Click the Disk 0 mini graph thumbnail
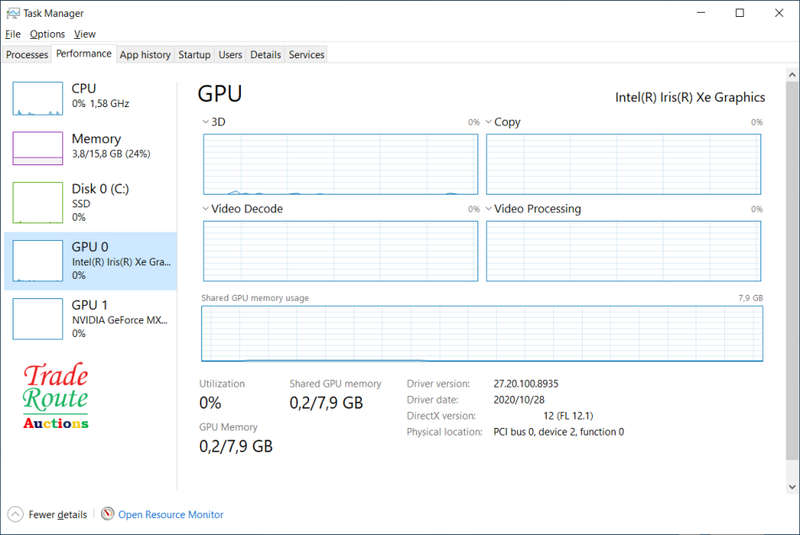This screenshot has width=800, height=535. tap(38, 203)
